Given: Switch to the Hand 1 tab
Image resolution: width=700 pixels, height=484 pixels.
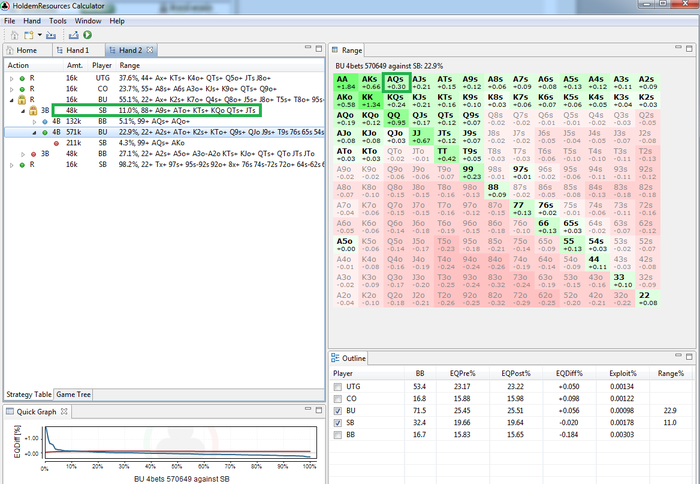Looking at the screenshot, I should (x=78, y=50).
